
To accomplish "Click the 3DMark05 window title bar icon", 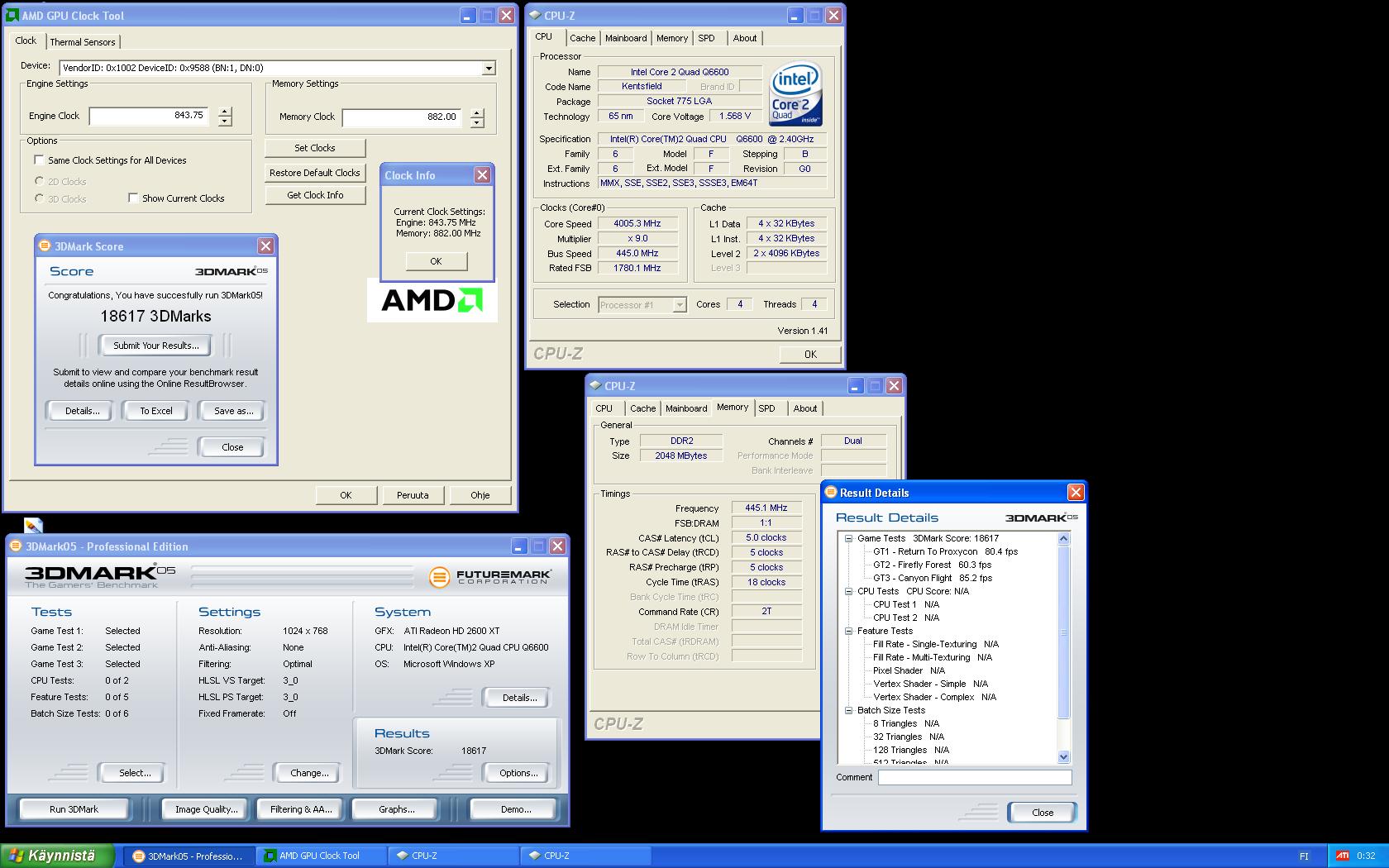I will pyautogui.click(x=17, y=546).
